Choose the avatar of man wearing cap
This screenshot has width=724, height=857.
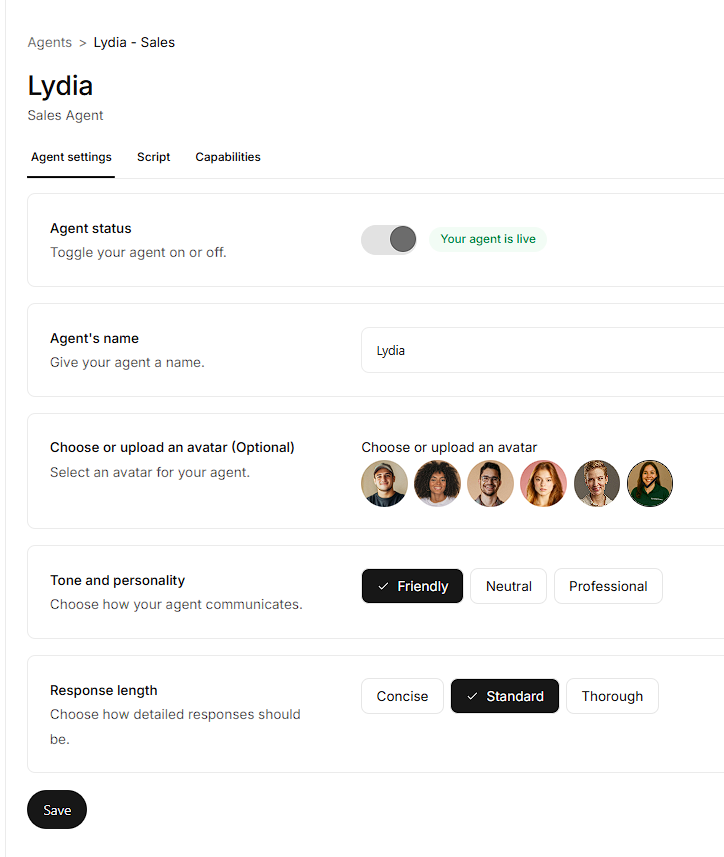pos(384,484)
